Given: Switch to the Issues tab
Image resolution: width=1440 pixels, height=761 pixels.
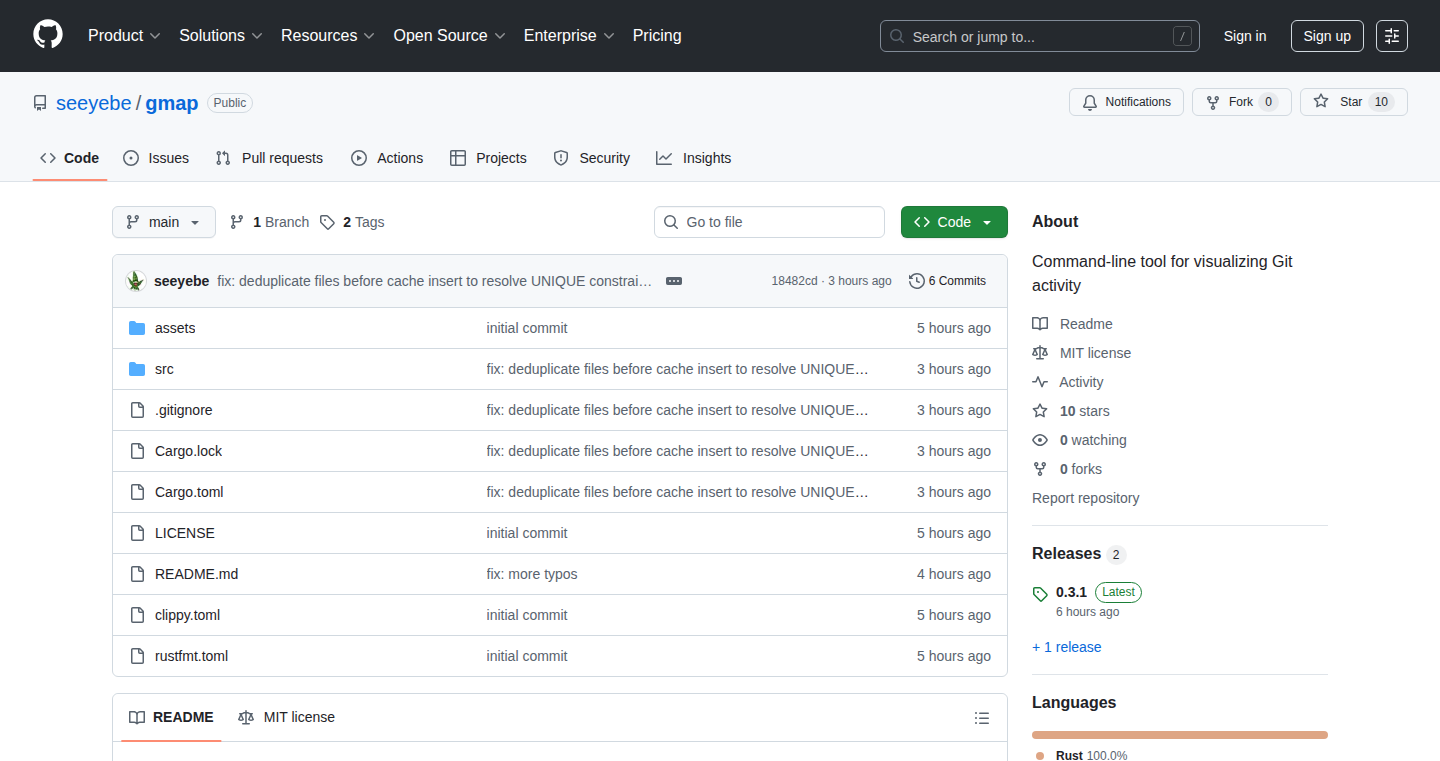Looking at the screenshot, I should click(x=156, y=158).
